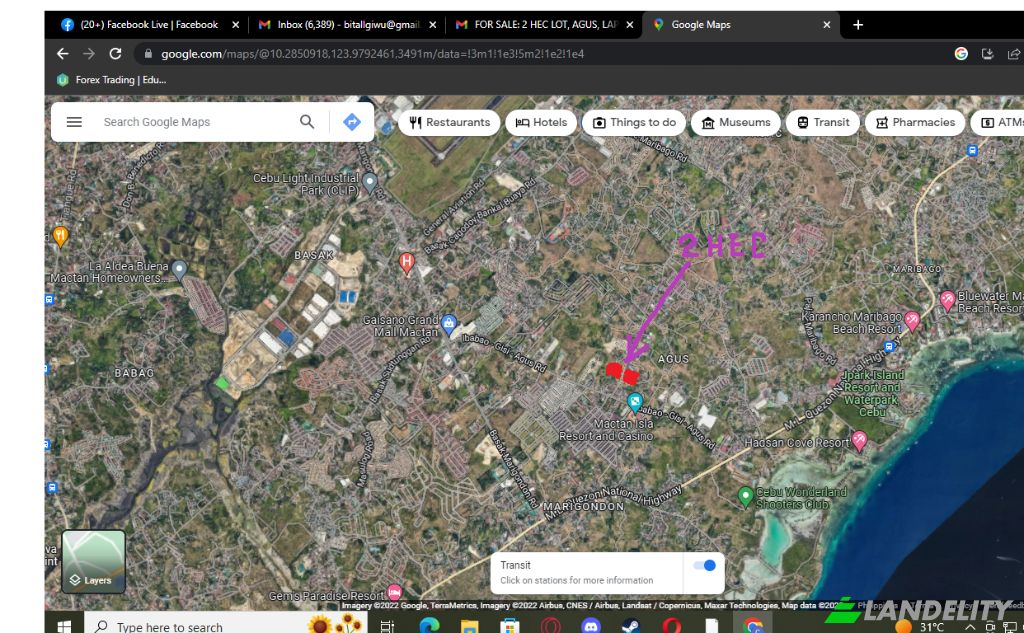
Task: Filter map by Restaurants
Action: coord(449,122)
